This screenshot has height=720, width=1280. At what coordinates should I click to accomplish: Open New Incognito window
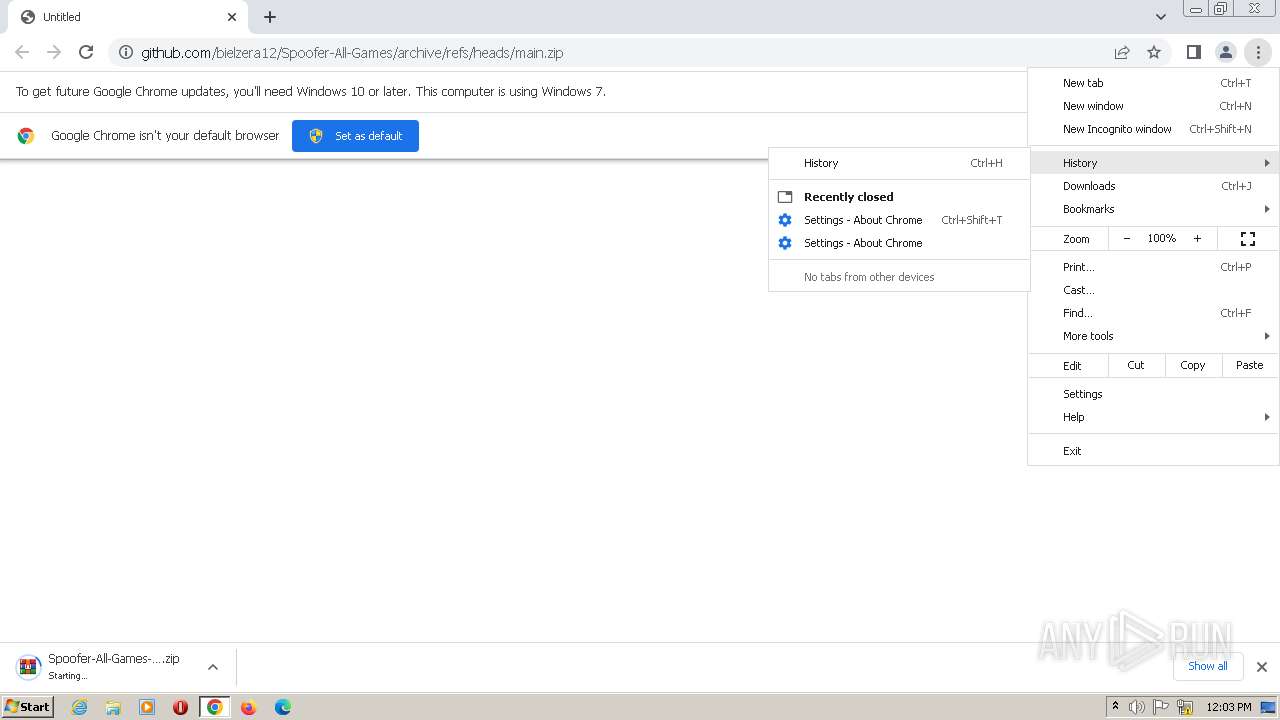click(x=1153, y=129)
